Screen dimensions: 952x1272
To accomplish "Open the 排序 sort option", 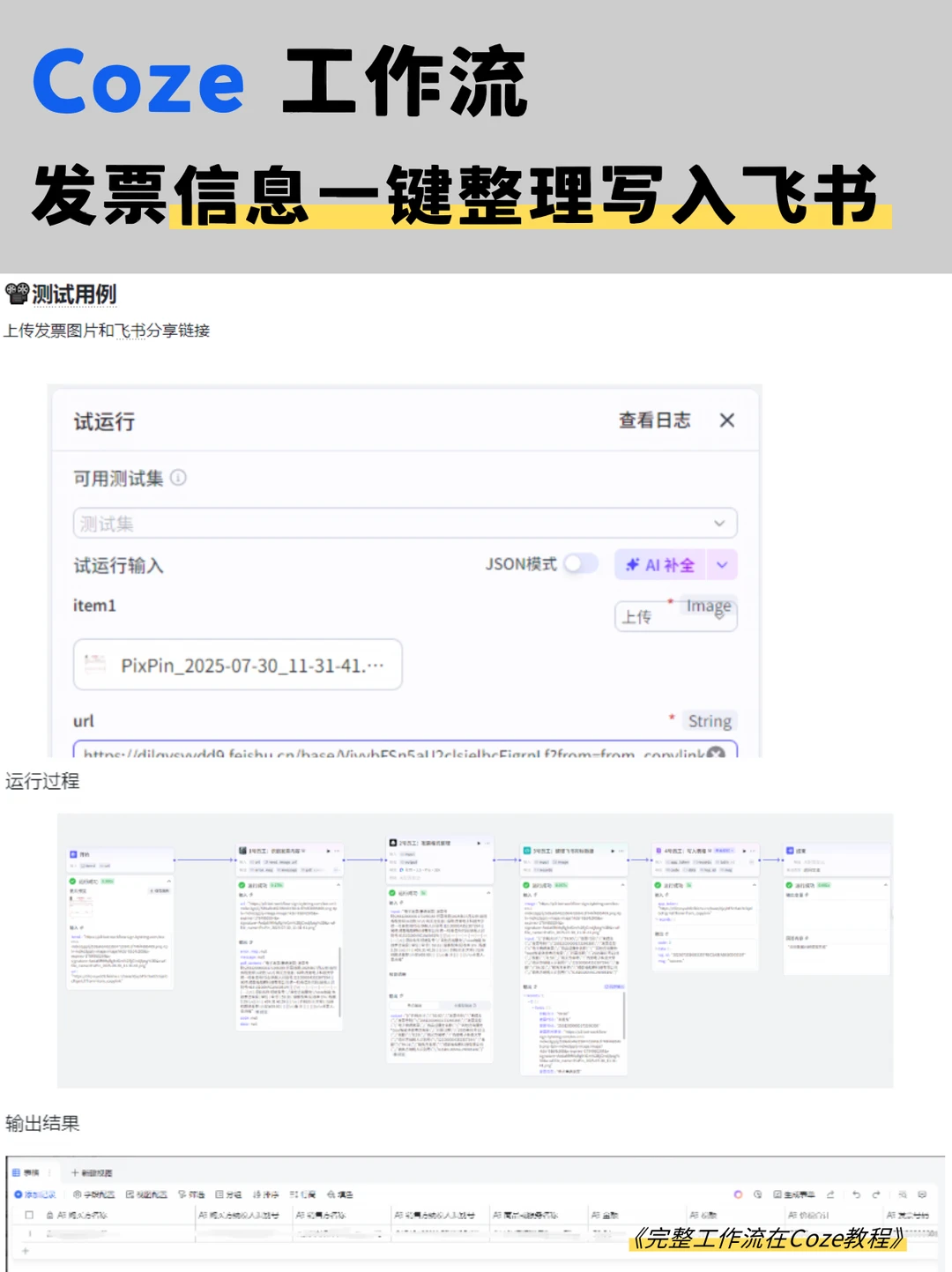I will [265, 1194].
